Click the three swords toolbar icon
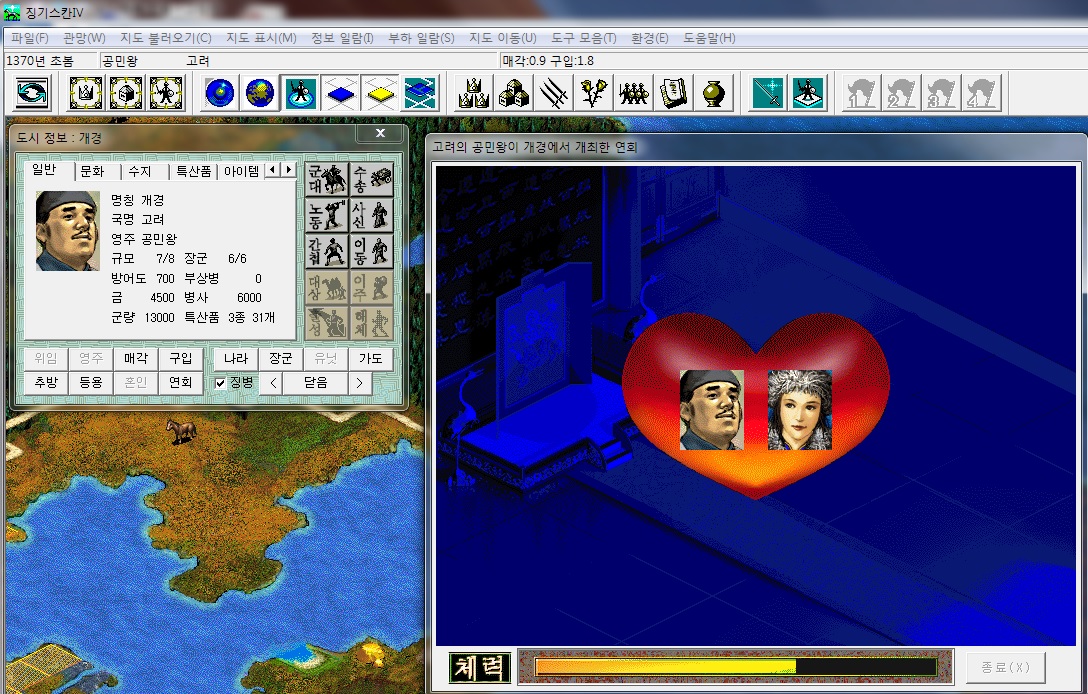The image size is (1088, 694). pos(554,92)
